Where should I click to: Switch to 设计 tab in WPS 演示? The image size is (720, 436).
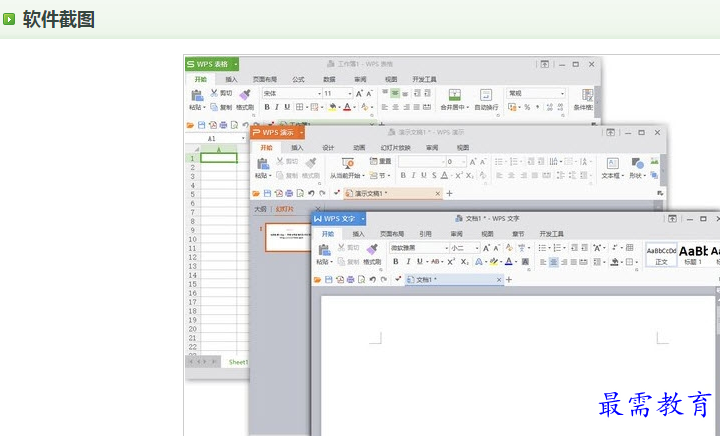point(328,148)
